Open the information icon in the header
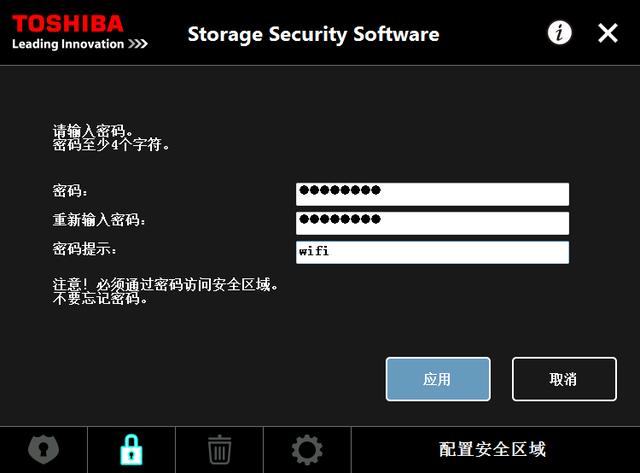 click(x=560, y=33)
